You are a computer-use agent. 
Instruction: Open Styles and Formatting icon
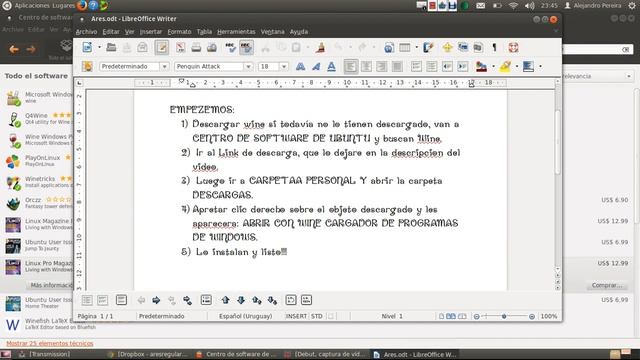(87, 66)
